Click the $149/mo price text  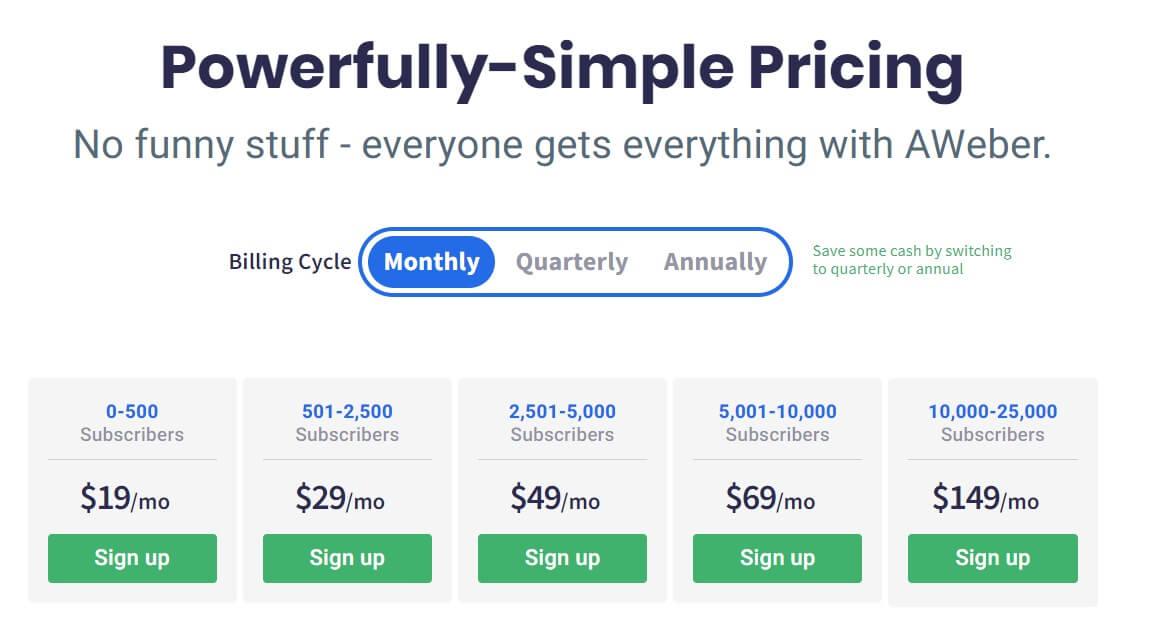click(985, 499)
